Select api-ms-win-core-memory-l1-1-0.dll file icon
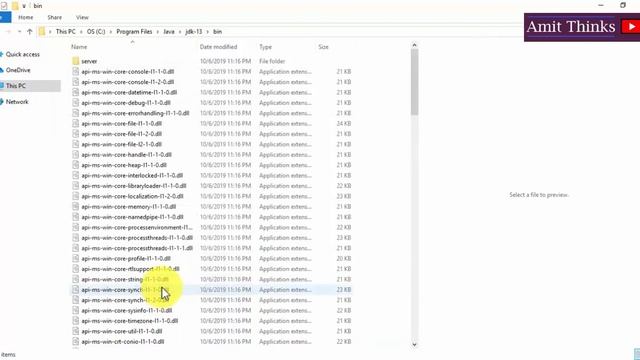Image resolution: width=640 pixels, height=360 pixels. 76,207
